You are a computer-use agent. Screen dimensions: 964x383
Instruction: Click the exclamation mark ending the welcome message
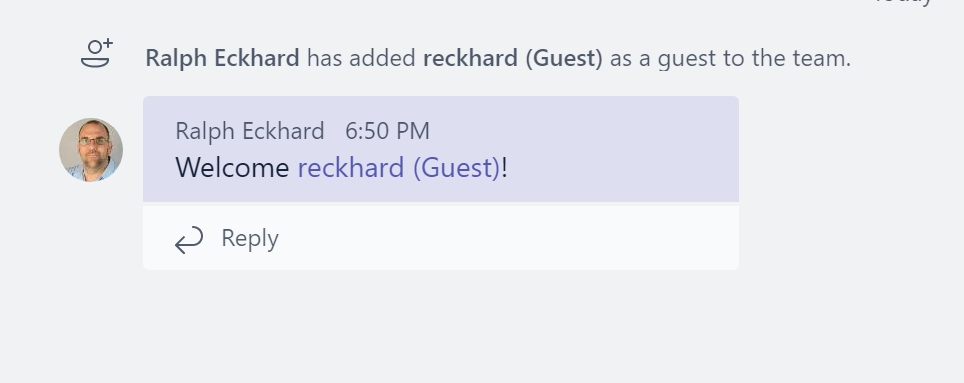tap(505, 167)
